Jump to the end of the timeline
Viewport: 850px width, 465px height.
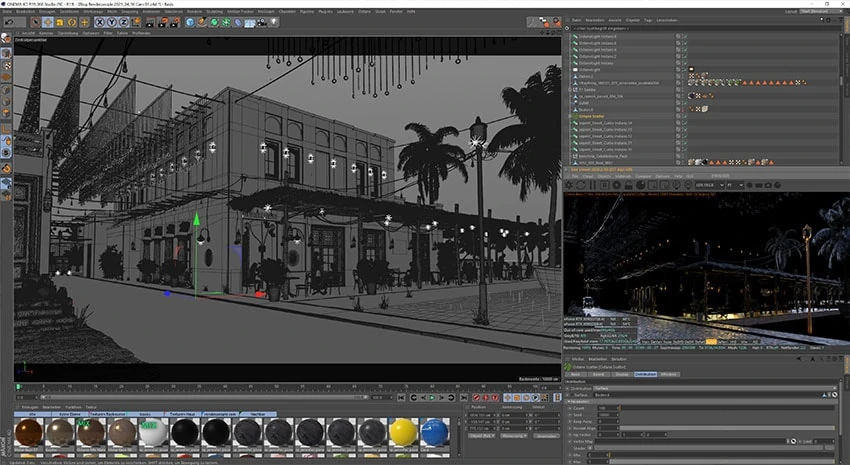[463, 398]
